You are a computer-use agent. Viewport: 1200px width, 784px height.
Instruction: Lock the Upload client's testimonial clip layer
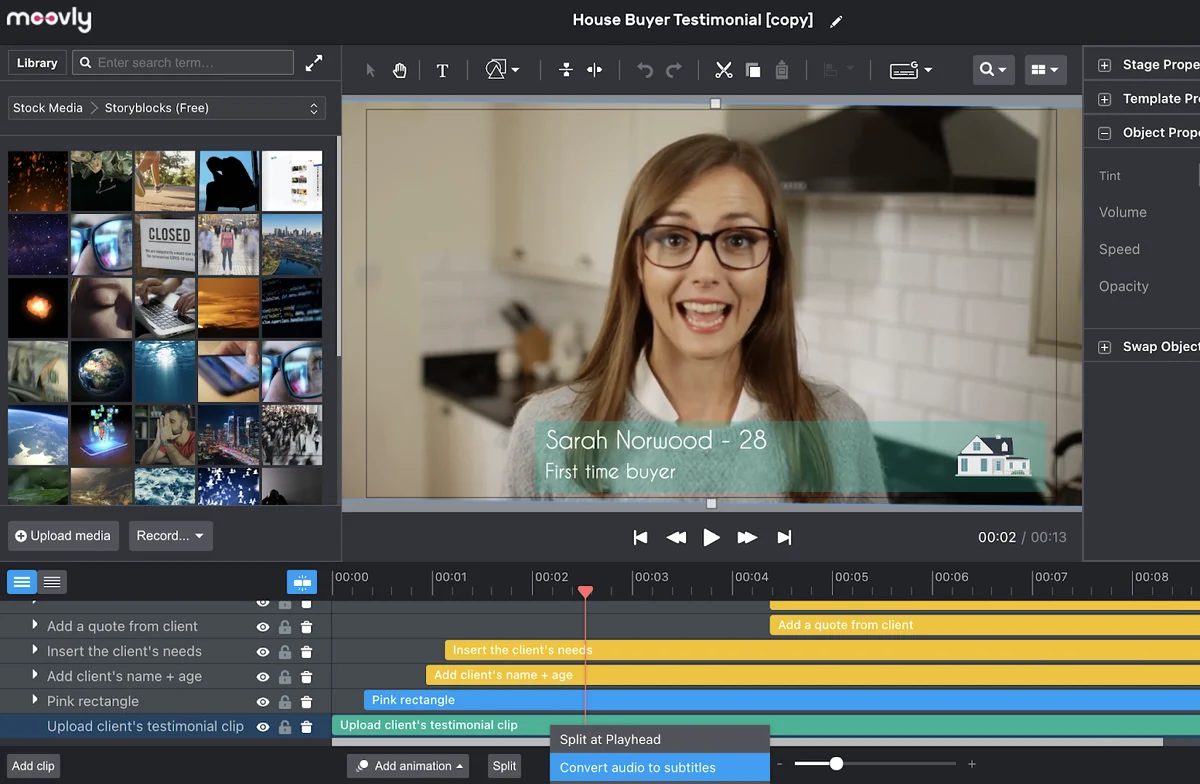pyautogui.click(x=285, y=727)
